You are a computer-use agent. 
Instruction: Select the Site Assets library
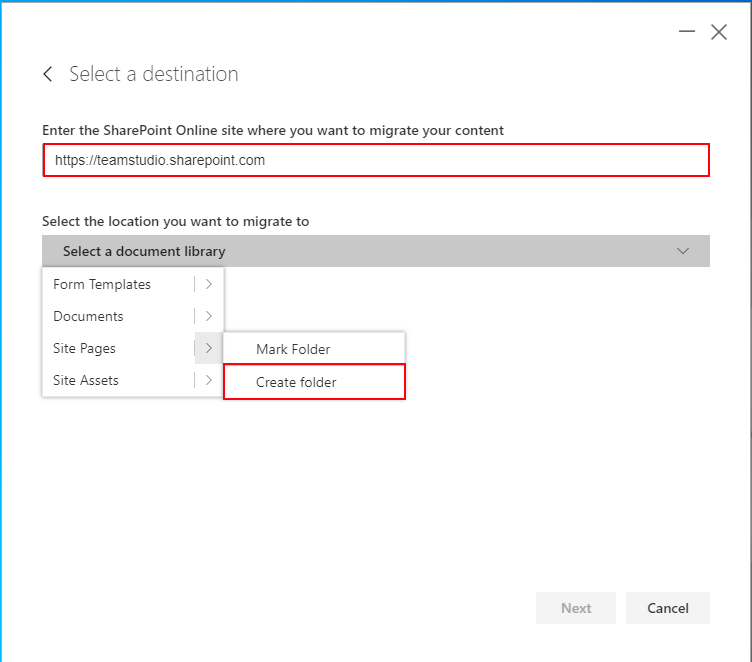(86, 380)
